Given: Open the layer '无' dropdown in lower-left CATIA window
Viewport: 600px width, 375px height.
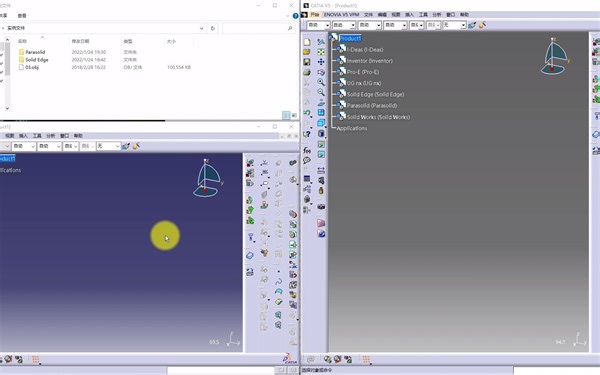Looking at the screenshot, I should [x=108, y=146].
